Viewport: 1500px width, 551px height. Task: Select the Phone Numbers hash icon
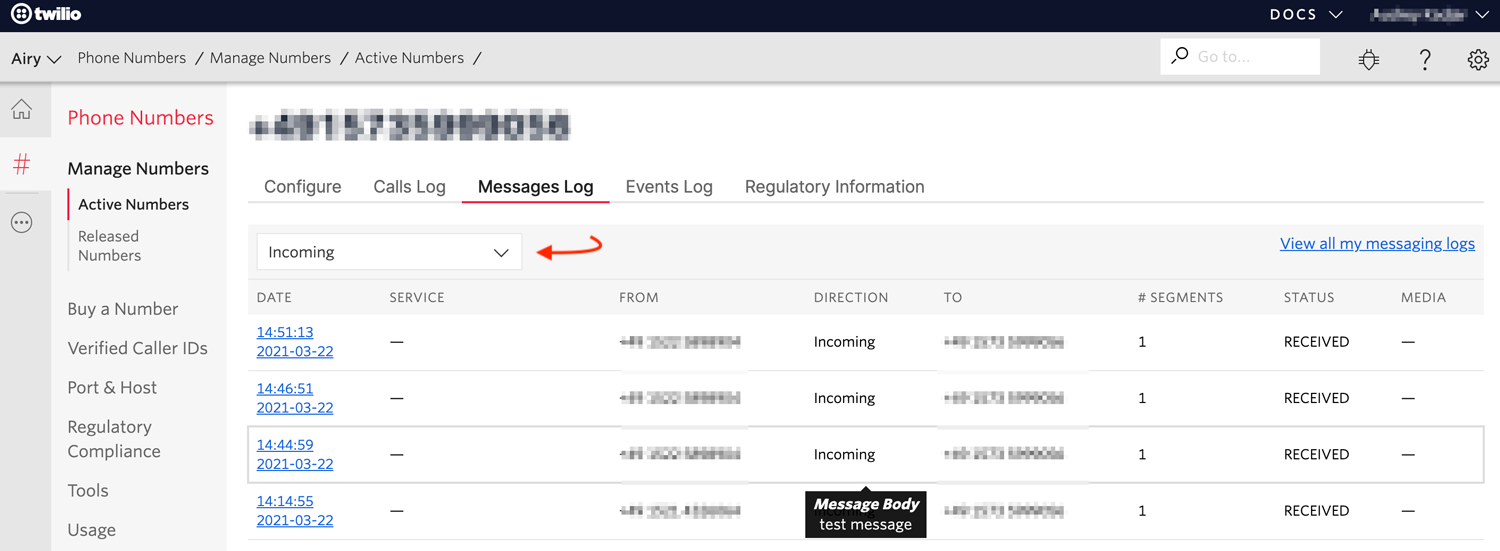22,165
